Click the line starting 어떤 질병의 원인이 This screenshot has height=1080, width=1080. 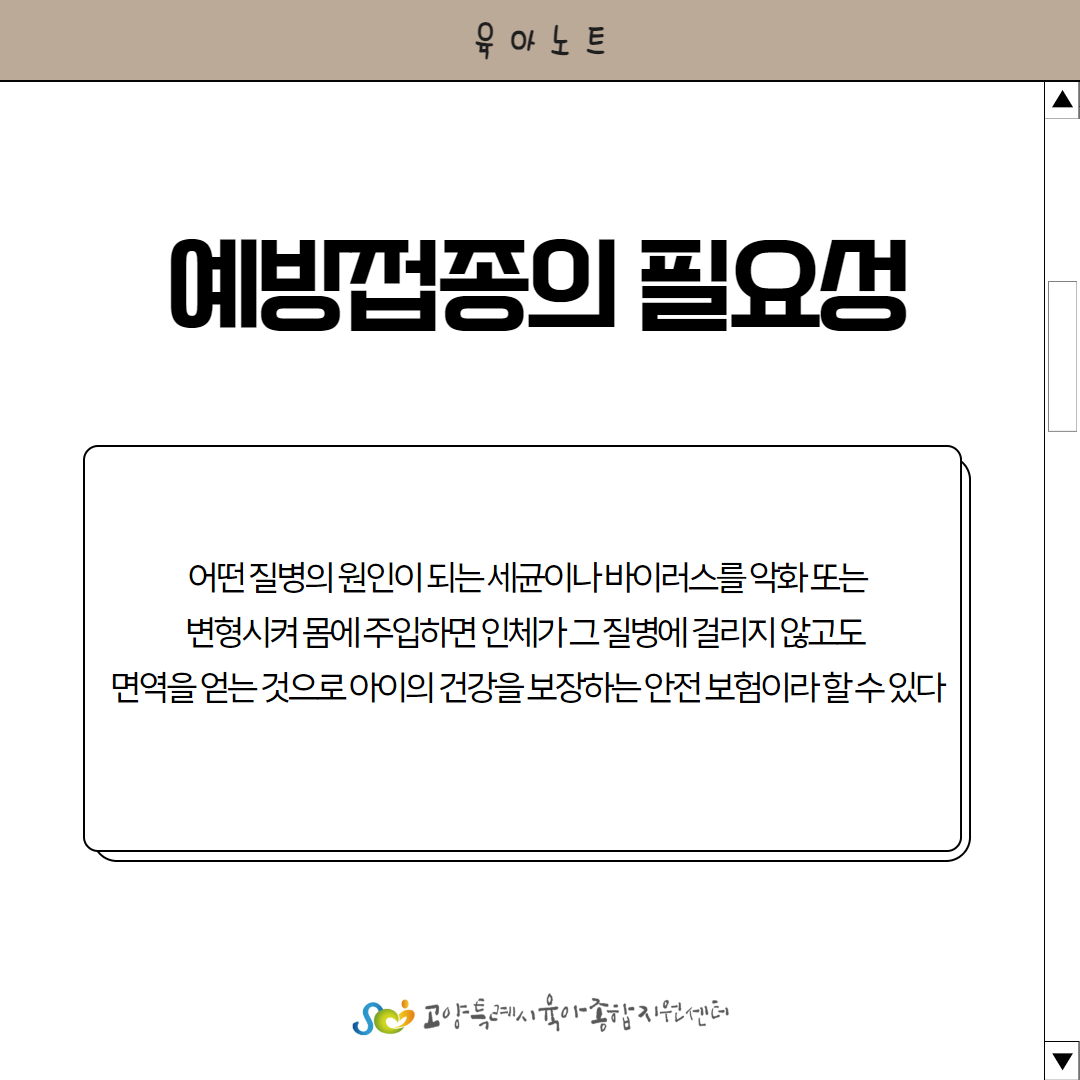(528, 577)
